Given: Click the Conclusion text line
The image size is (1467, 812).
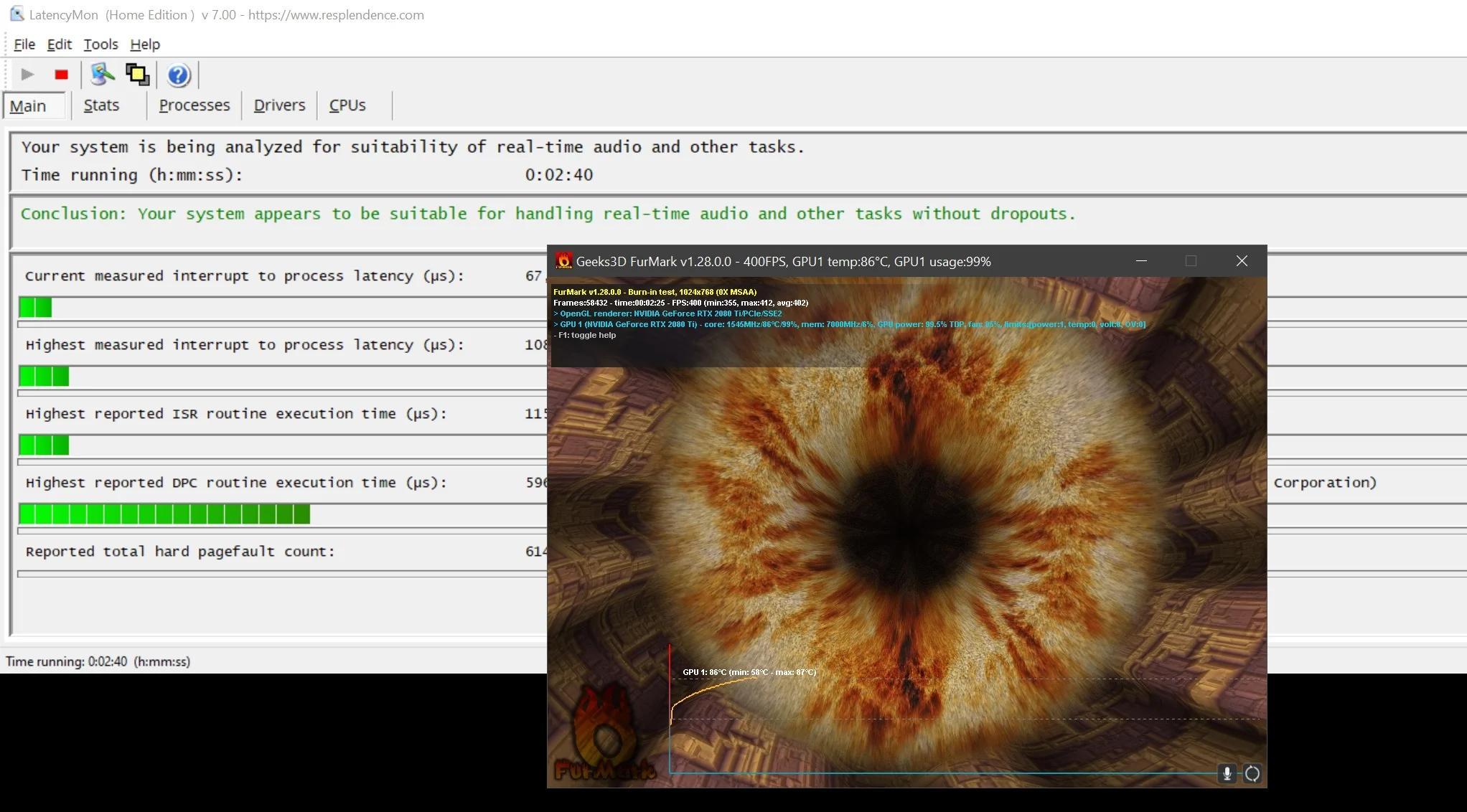Looking at the screenshot, I should tap(548, 214).
